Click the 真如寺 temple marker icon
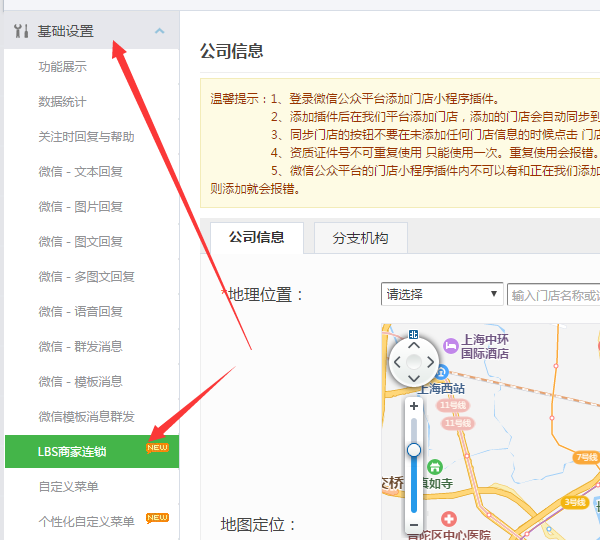Image resolution: width=600 pixels, height=540 pixels. pyautogui.click(x=435, y=467)
